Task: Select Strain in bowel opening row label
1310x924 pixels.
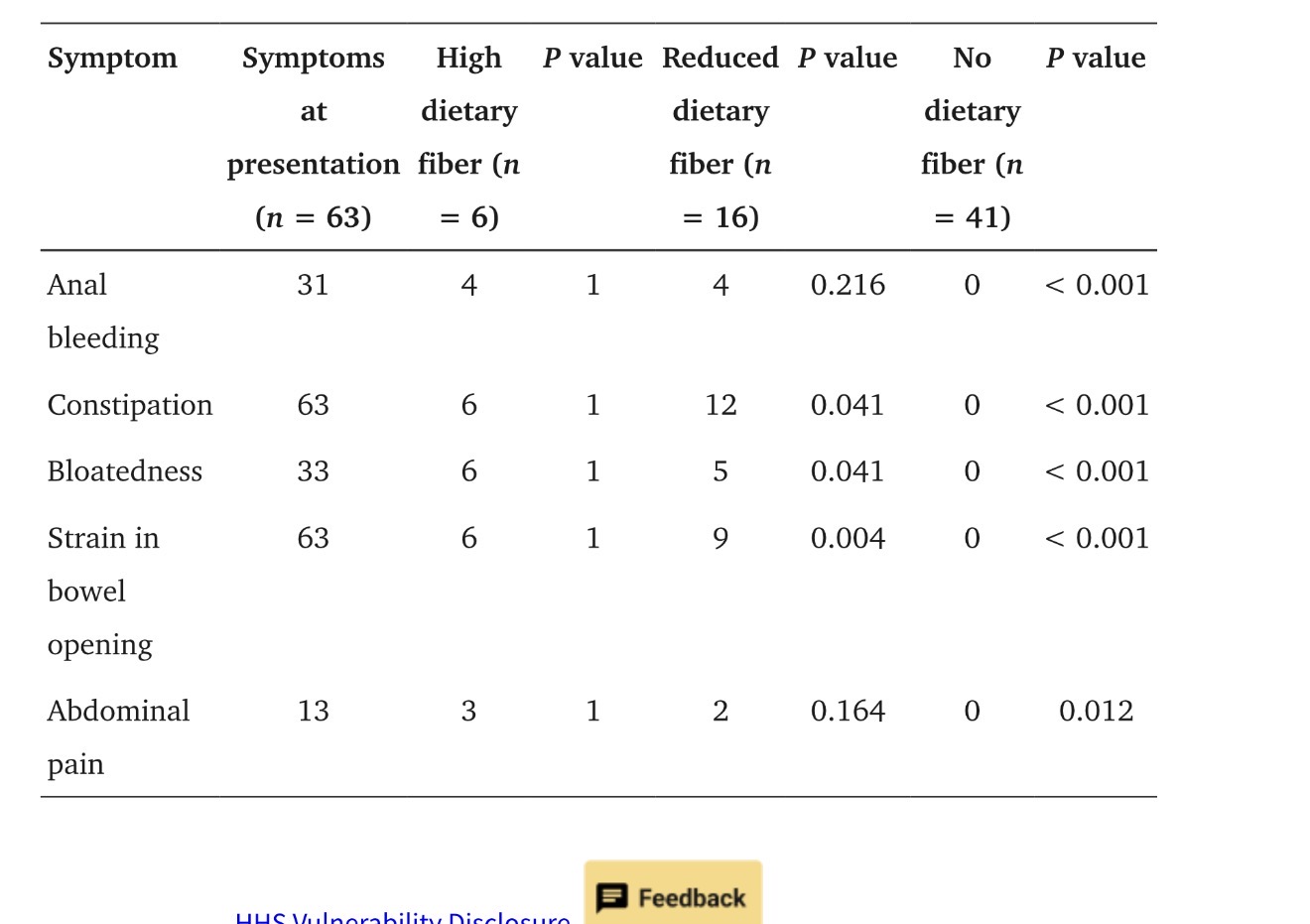Action: [103, 592]
